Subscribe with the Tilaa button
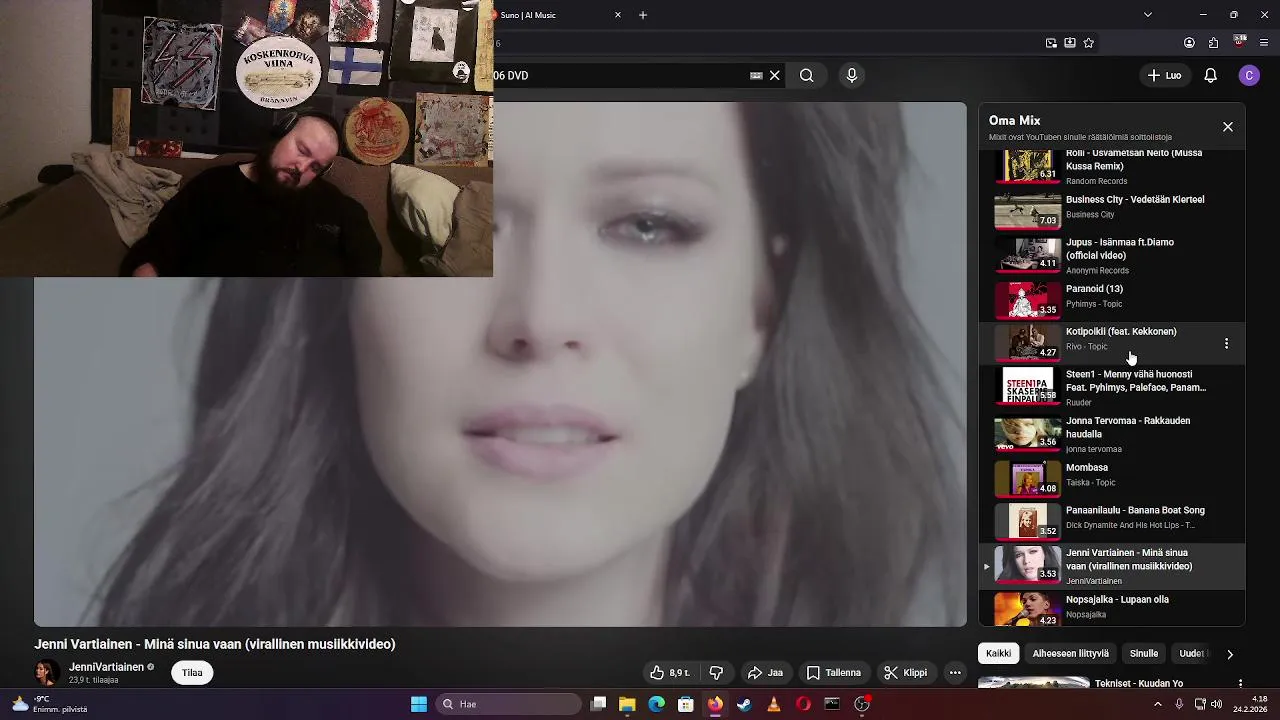This screenshot has width=1280, height=720. (x=192, y=673)
